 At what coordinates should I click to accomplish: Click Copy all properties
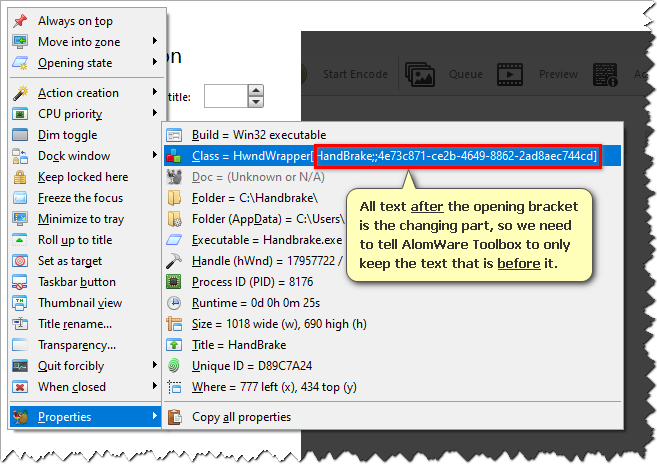[x=241, y=417]
